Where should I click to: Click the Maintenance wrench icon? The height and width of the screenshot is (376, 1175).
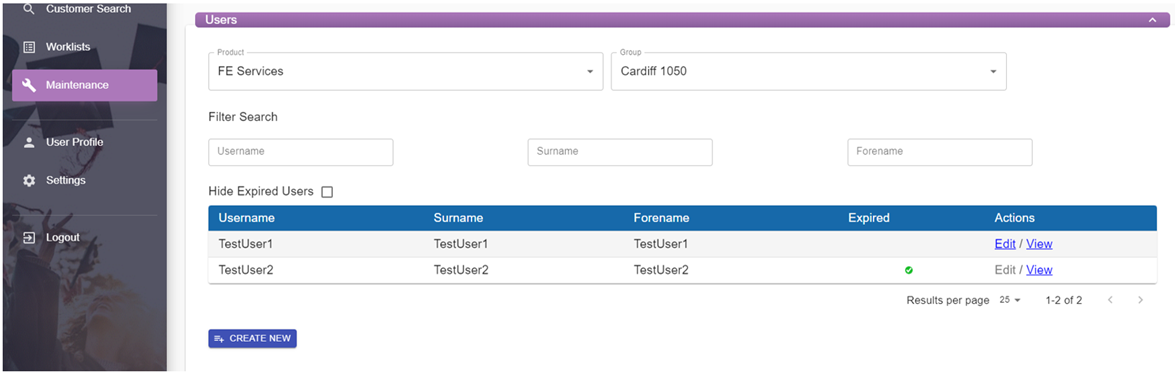tap(29, 85)
